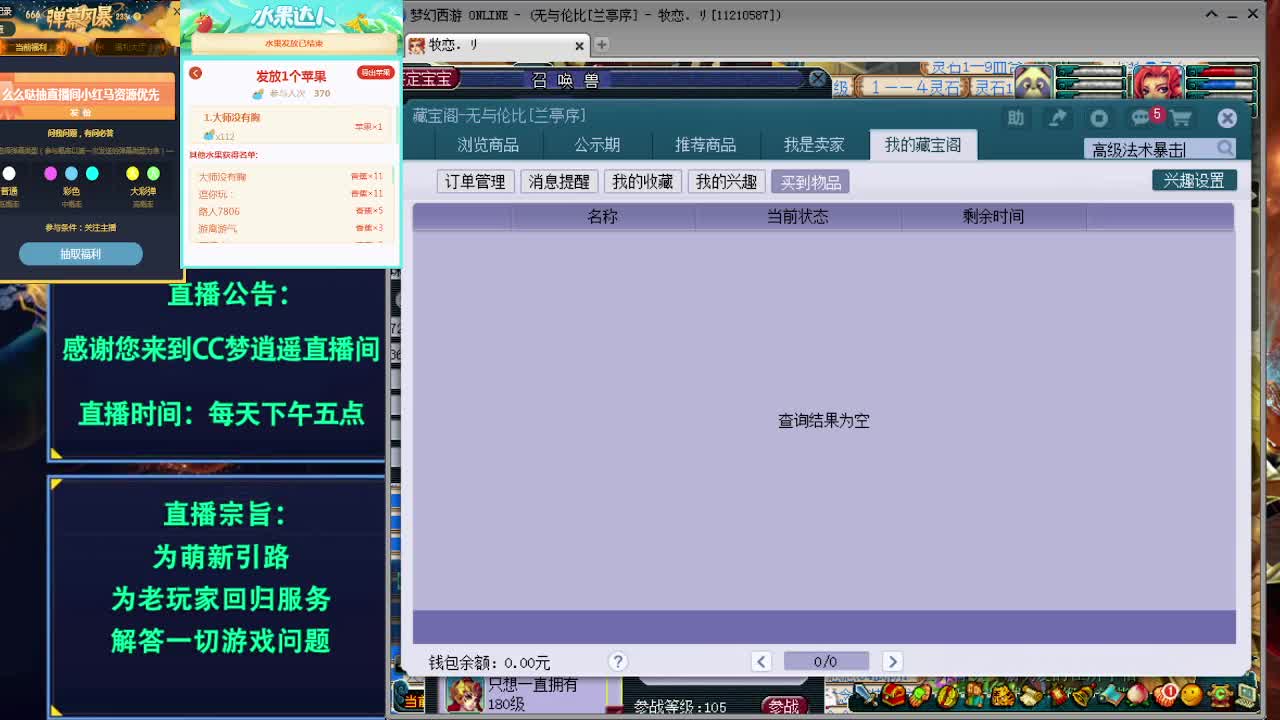Image resolution: width=1280 pixels, height=720 pixels.
Task: Click the peach icon in game bar
Action: tap(1137, 694)
